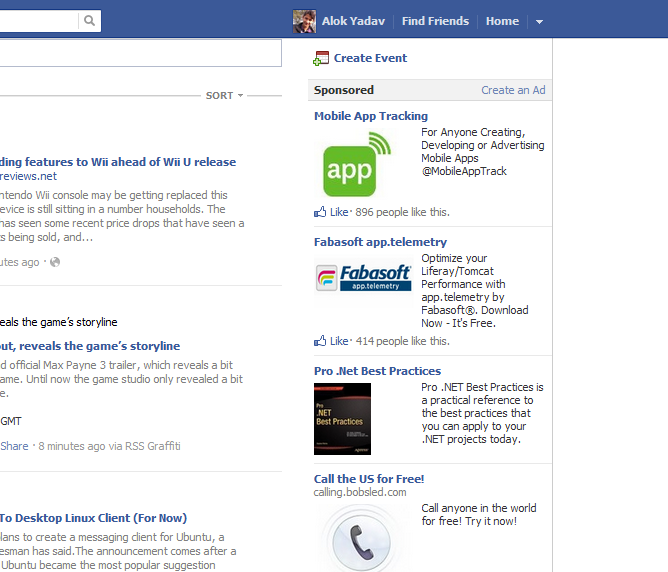Click the Fabasoft logo image
Image resolution: width=668 pixels, height=572 pixels.
coord(363,278)
